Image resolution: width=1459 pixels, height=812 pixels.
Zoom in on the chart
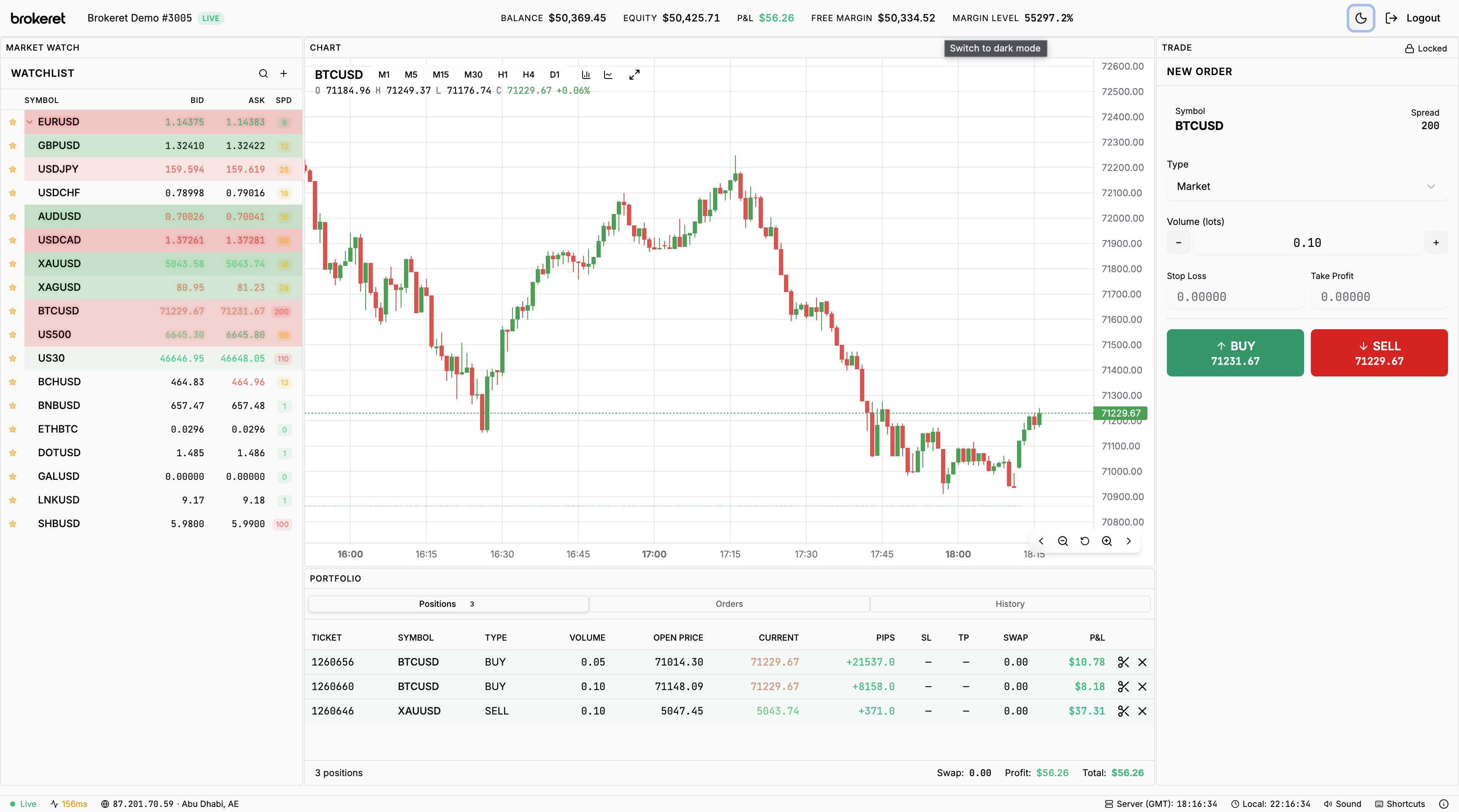(x=1106, y=541)
